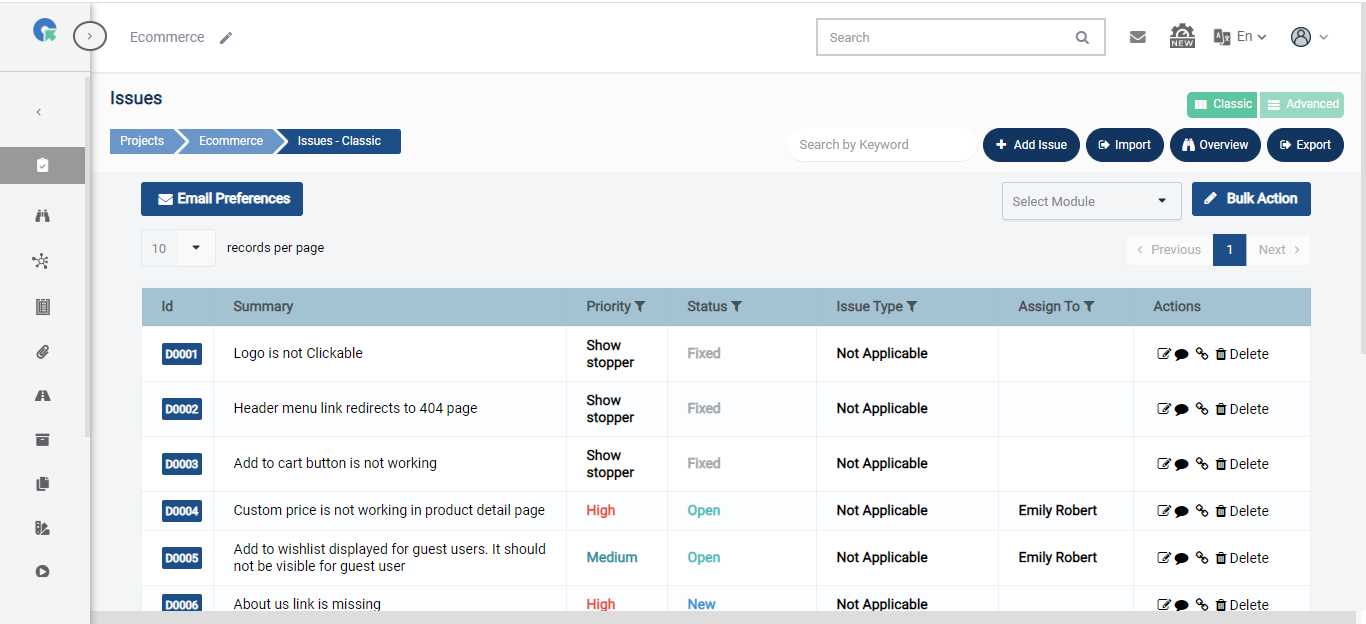Open comments for issue D0001
The width and height of the screenshot is (1366, 624).
point(1181,354)
